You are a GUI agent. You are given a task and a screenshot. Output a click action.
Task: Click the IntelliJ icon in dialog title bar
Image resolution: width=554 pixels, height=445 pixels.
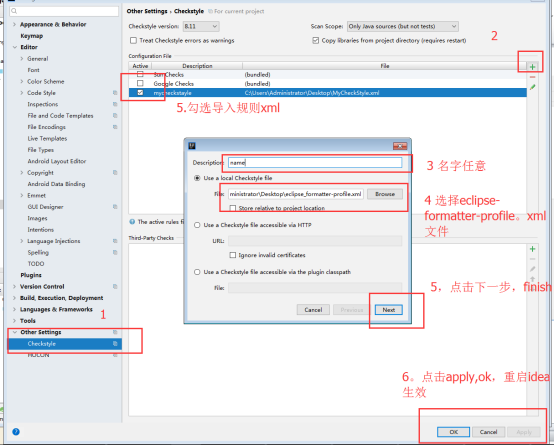pyautogui.click(x=192, y=146)
